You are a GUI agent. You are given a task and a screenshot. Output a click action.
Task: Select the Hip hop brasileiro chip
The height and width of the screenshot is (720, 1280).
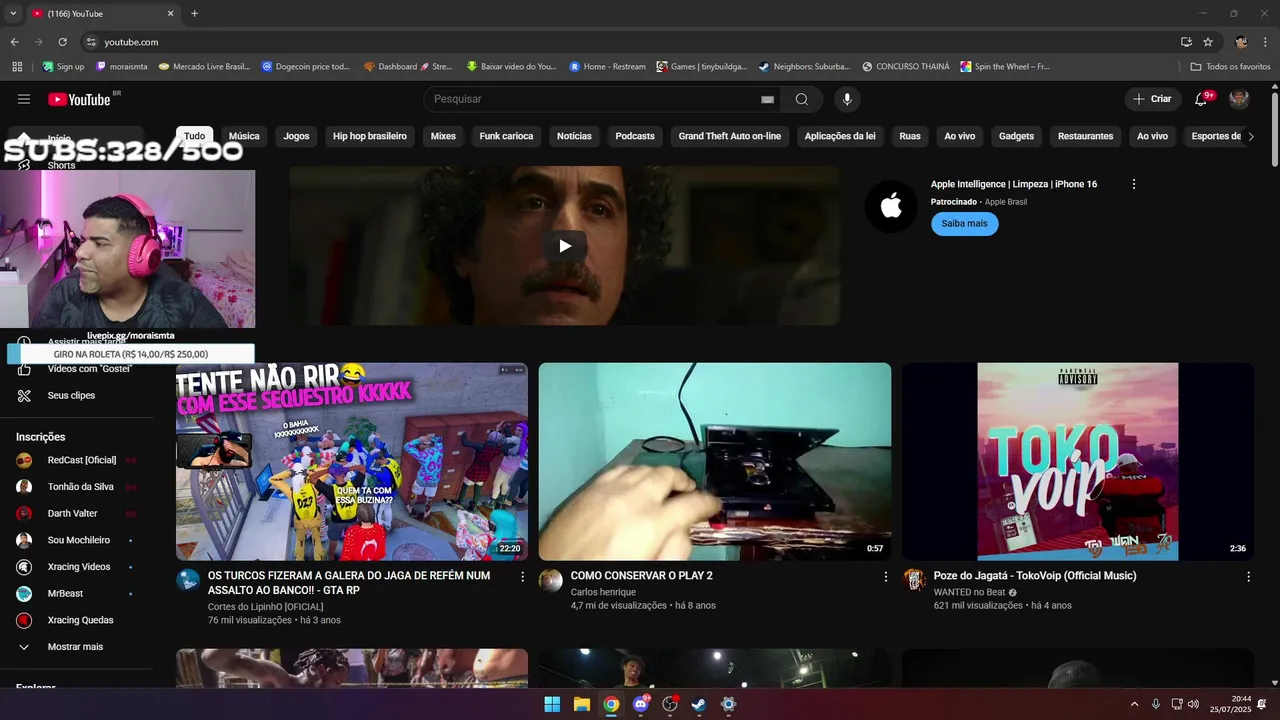370,136
